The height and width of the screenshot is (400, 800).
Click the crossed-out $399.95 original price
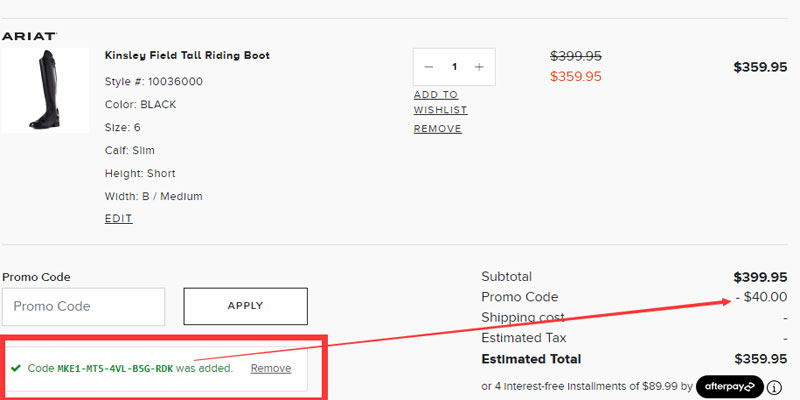point(576,57)
